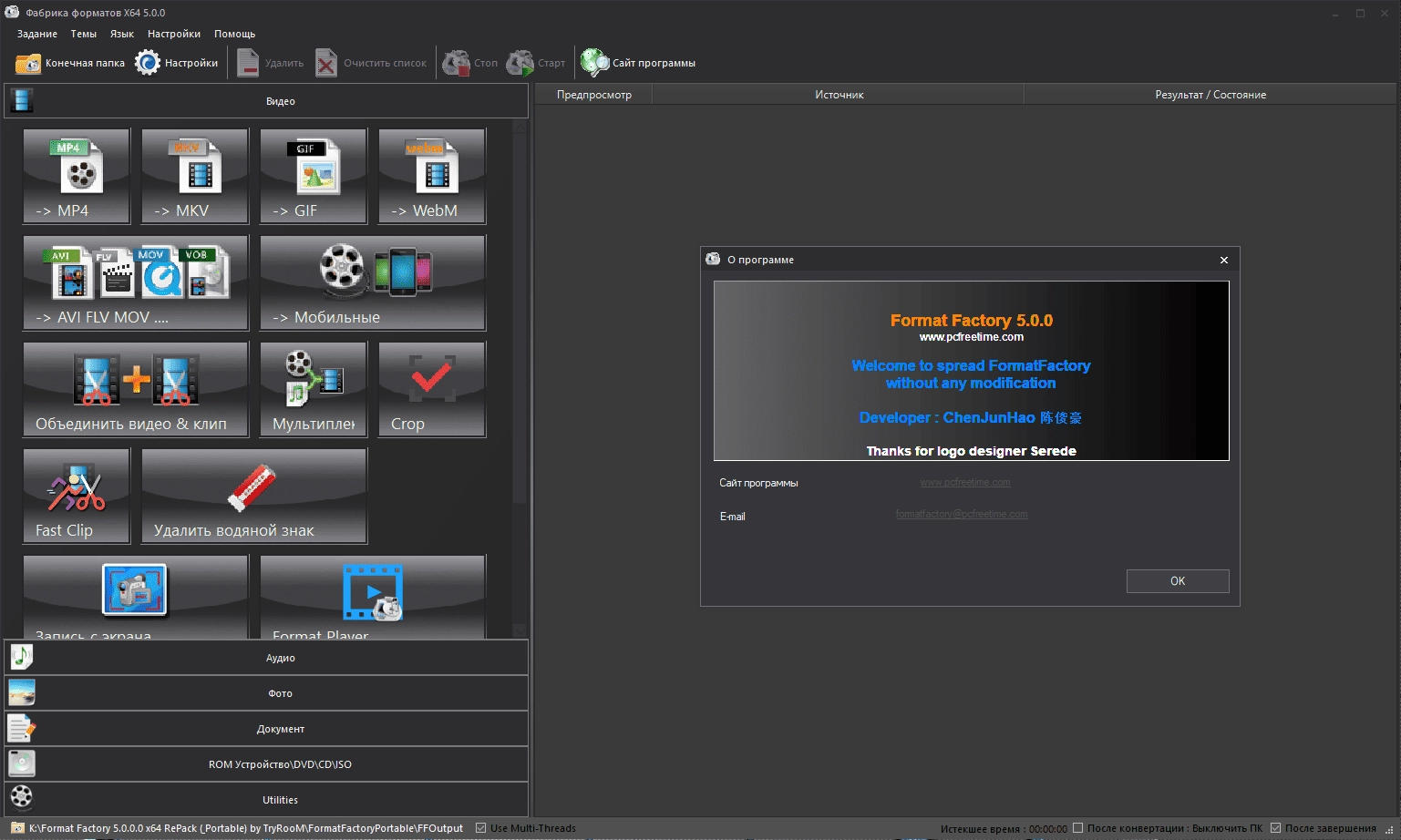Open Объединить видео & клип tool
Screen dimensions: 1401x840
(136, 389)
